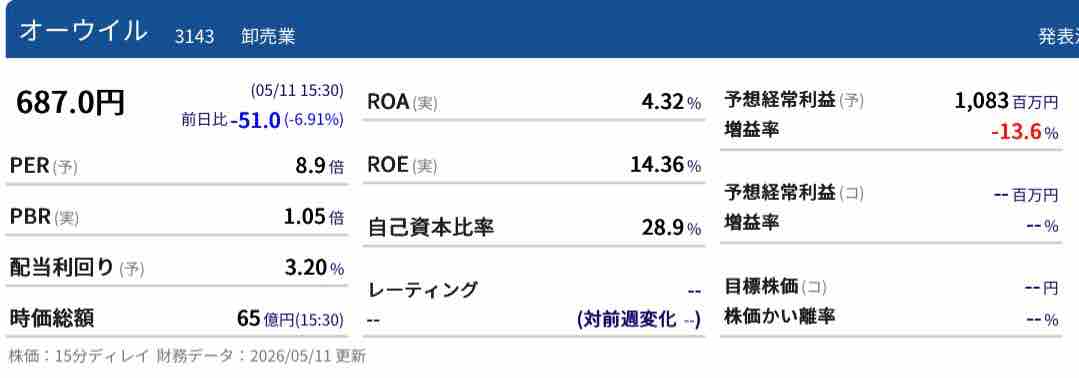Click the 時価総額 65億円 value

pyautogui.click(x=290, y=319)
